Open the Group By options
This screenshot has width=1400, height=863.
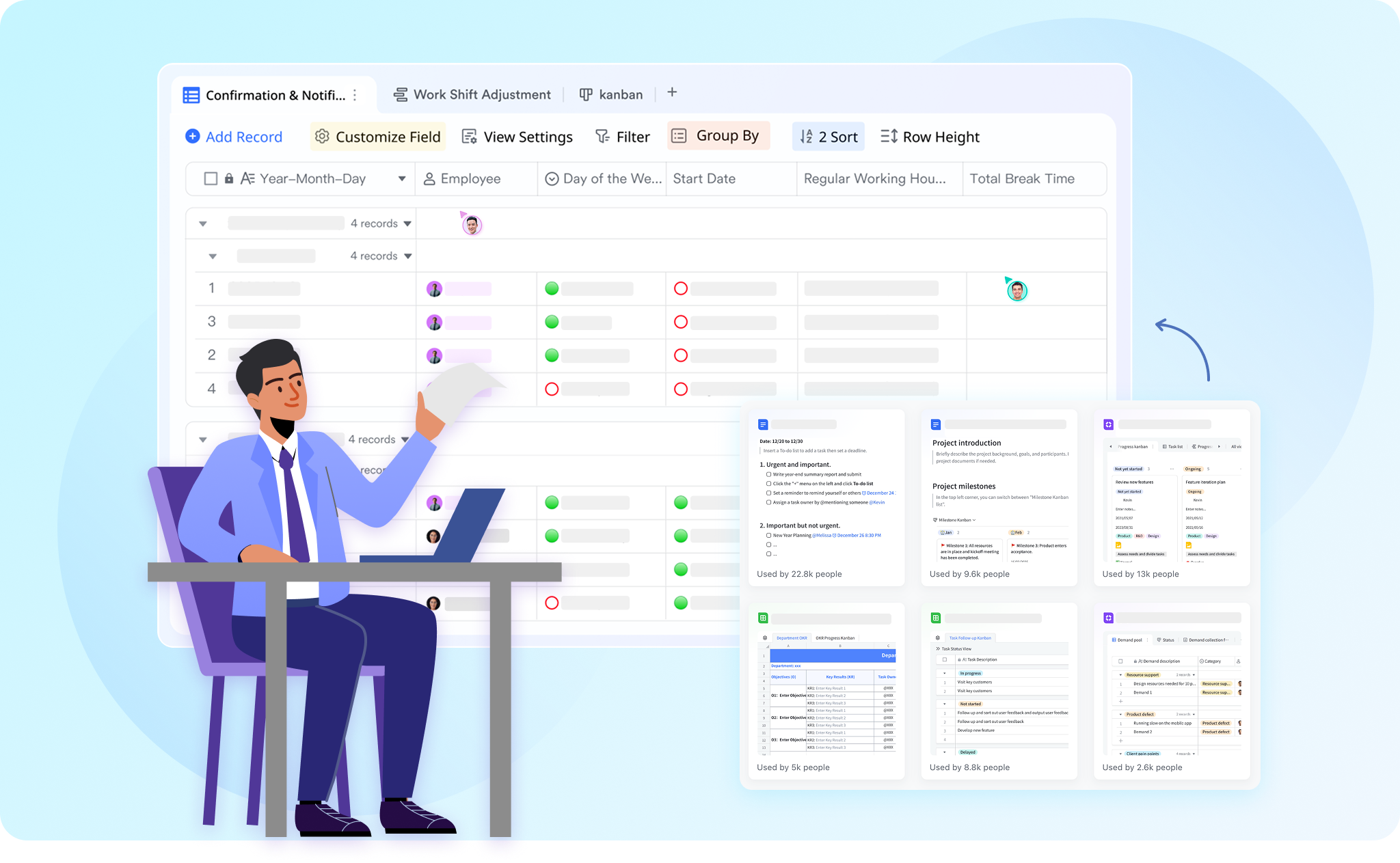coord(718,135)
